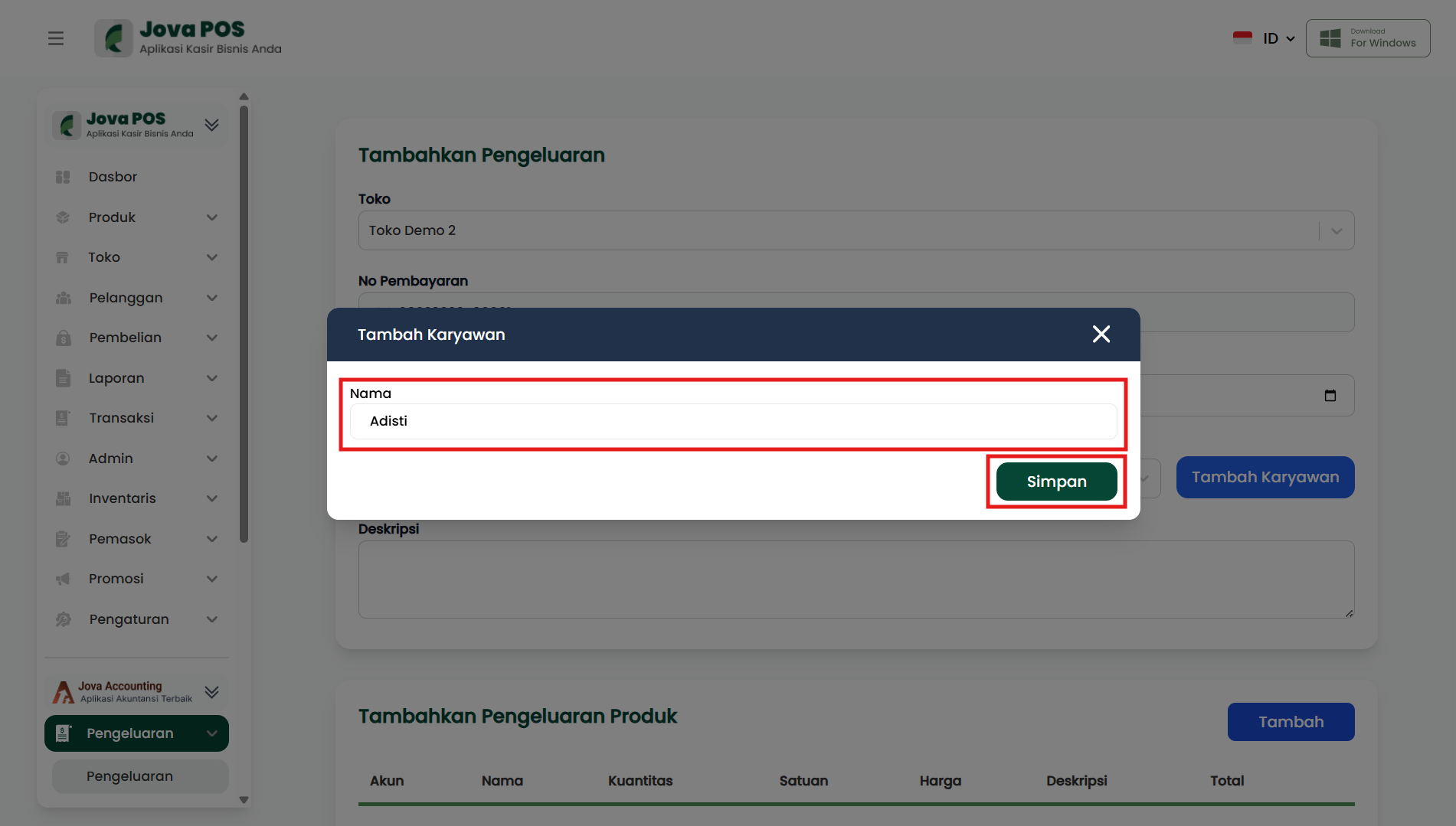Screen dimensions: 1456x826
Task: Click the Pengaturan gear icon
Action: tap(63, 619)
